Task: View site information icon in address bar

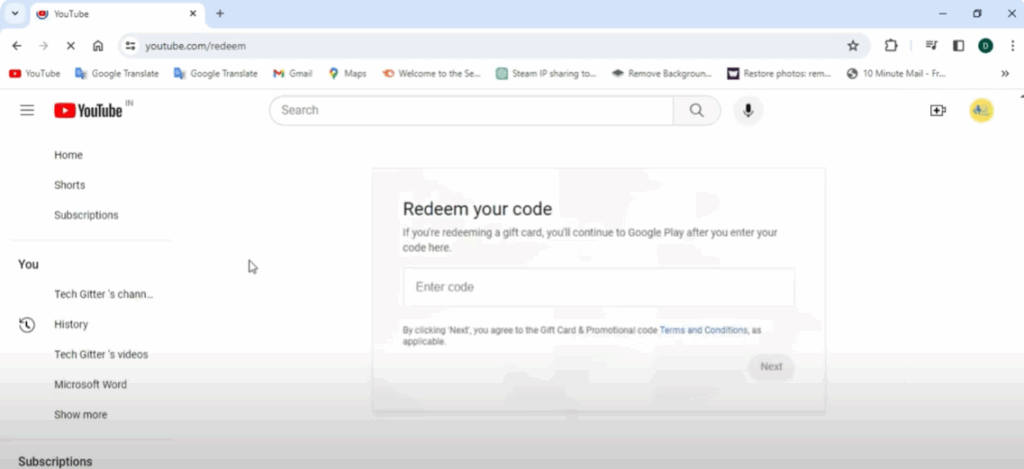Action: click(131, 46)
